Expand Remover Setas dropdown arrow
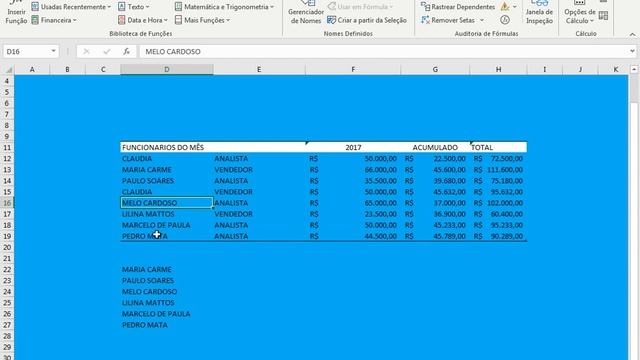Screen dimensions: 640x360 pyautogui.click(x=482, y=20)
